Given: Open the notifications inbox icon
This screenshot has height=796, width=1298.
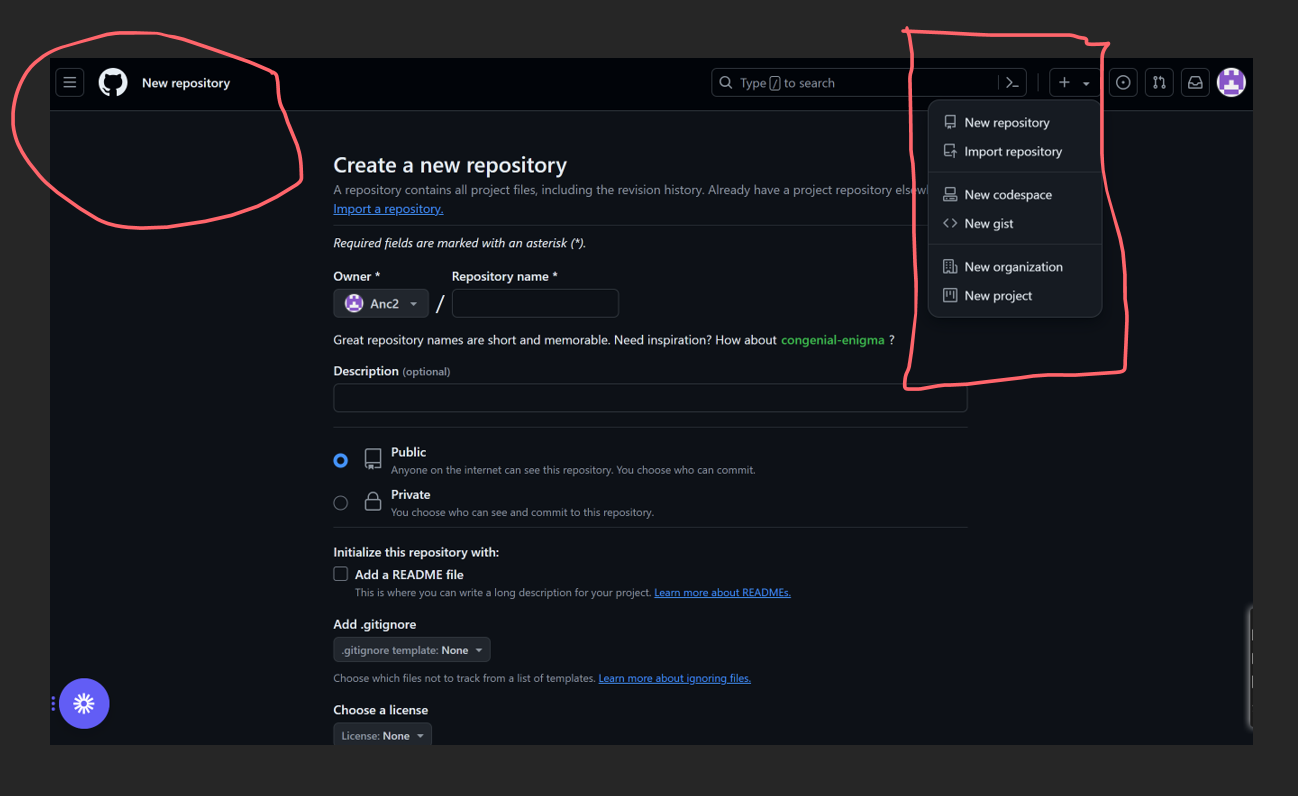Looking at the screenshot, I should (x=1195, y=83).
